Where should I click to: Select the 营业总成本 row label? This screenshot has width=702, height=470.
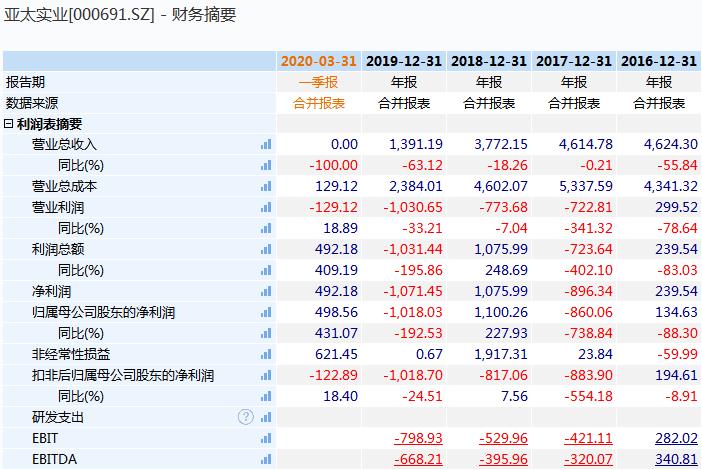coord(64,186)
